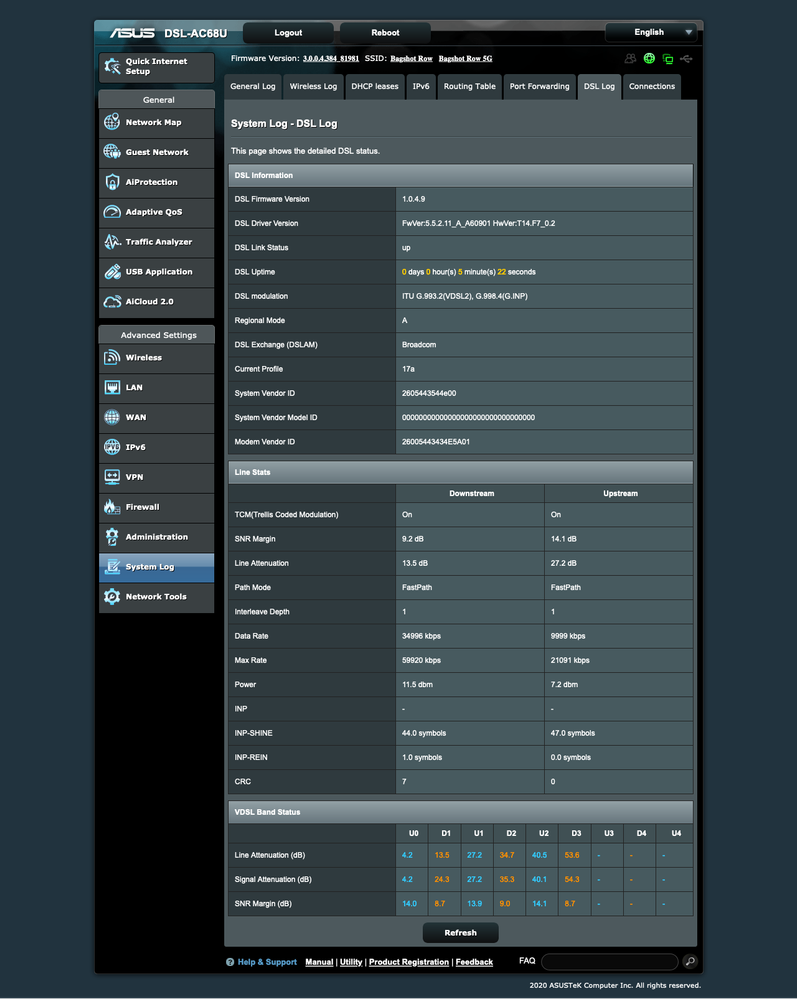The width and height of the screenshot is (797, 999).
Task: Click the downstream Data Rate 34996 kbps
Action: pos(421,636)
